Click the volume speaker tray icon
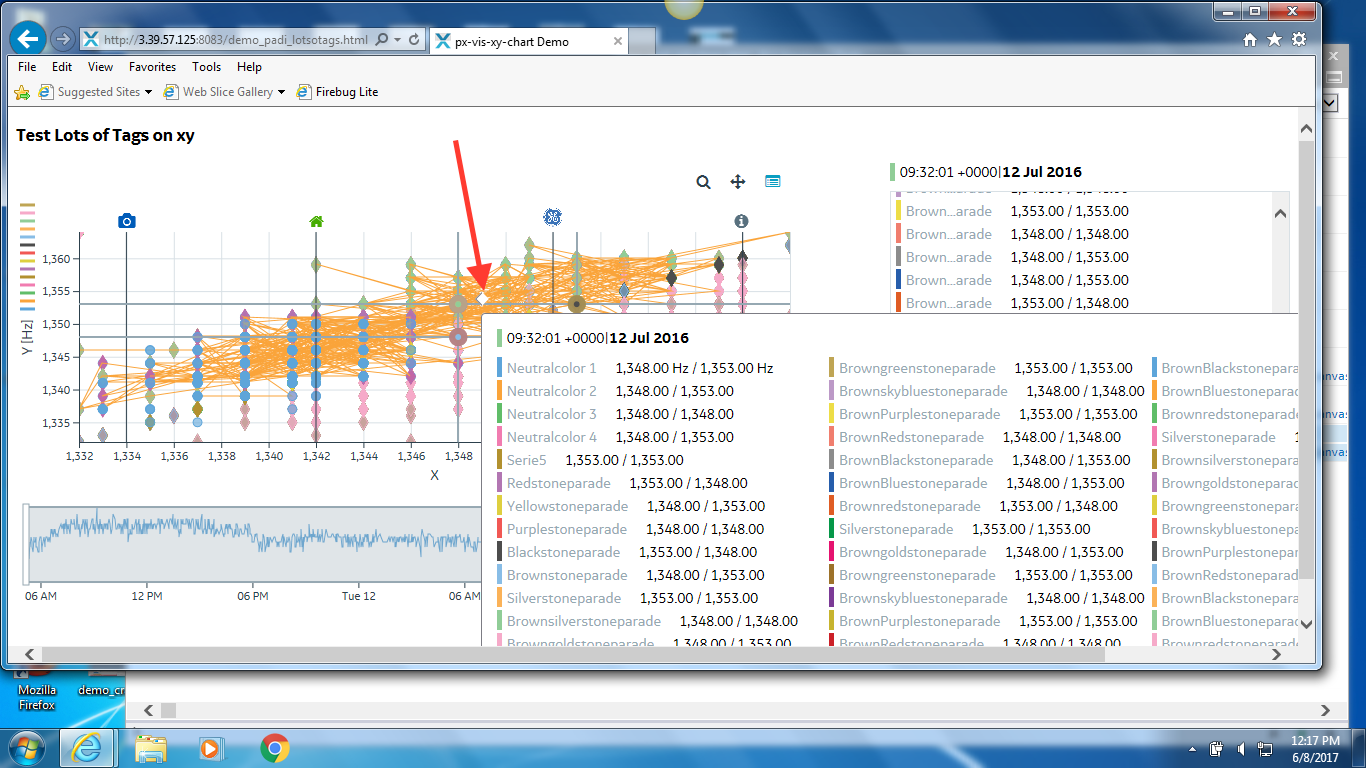1366x768 pixels. (1241, 748)
